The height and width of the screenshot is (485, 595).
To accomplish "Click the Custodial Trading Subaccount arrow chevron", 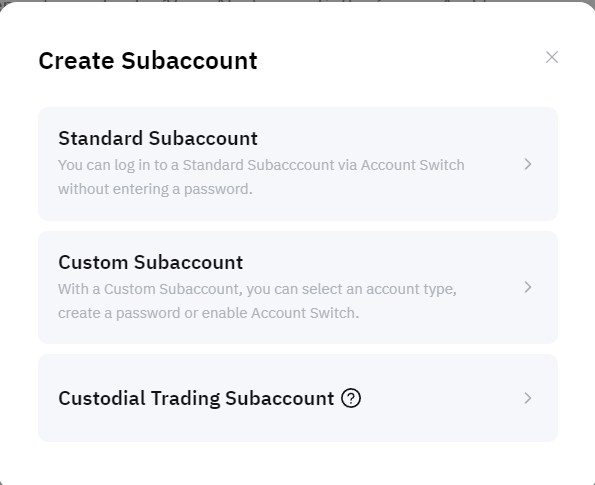I will [528, 398].
